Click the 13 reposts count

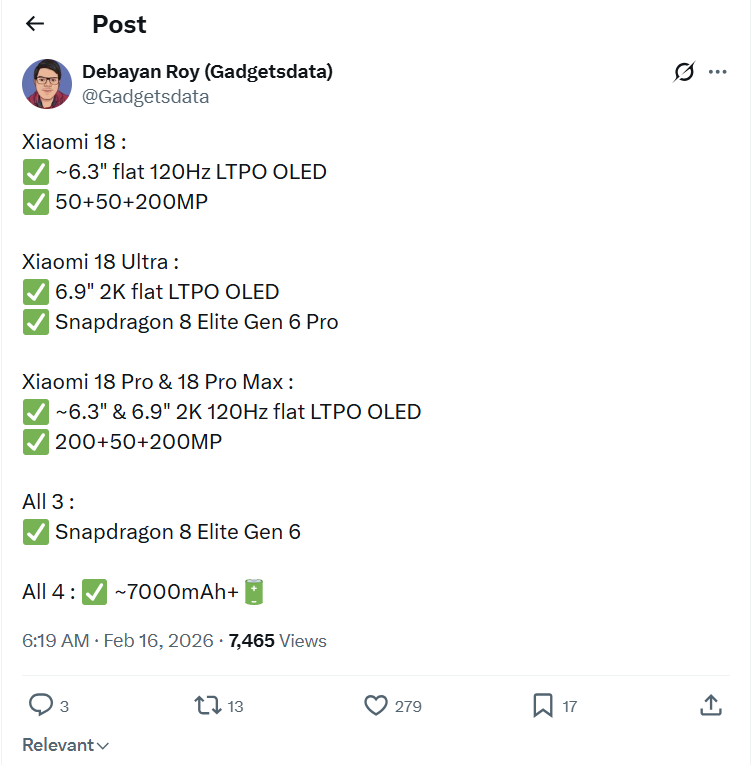236,707
